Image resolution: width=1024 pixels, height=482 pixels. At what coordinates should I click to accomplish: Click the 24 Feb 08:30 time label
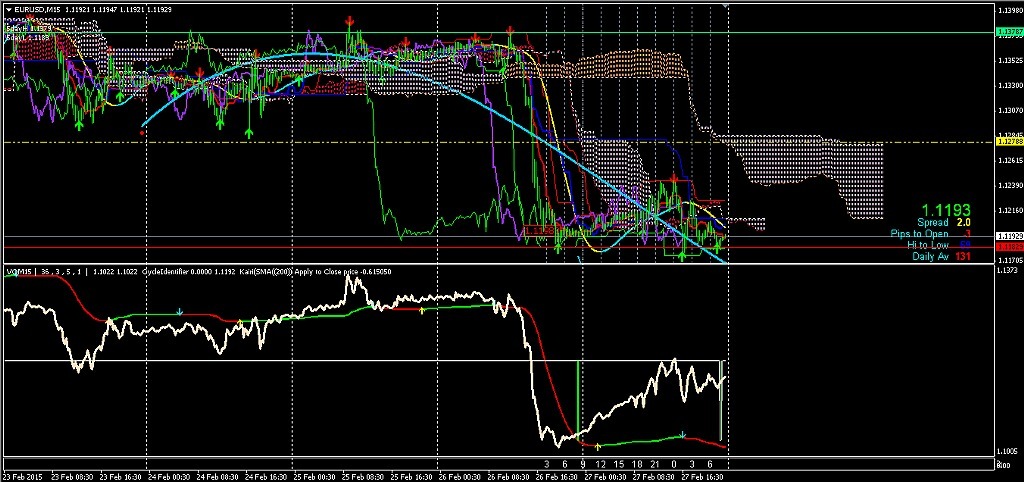point(219,475)
